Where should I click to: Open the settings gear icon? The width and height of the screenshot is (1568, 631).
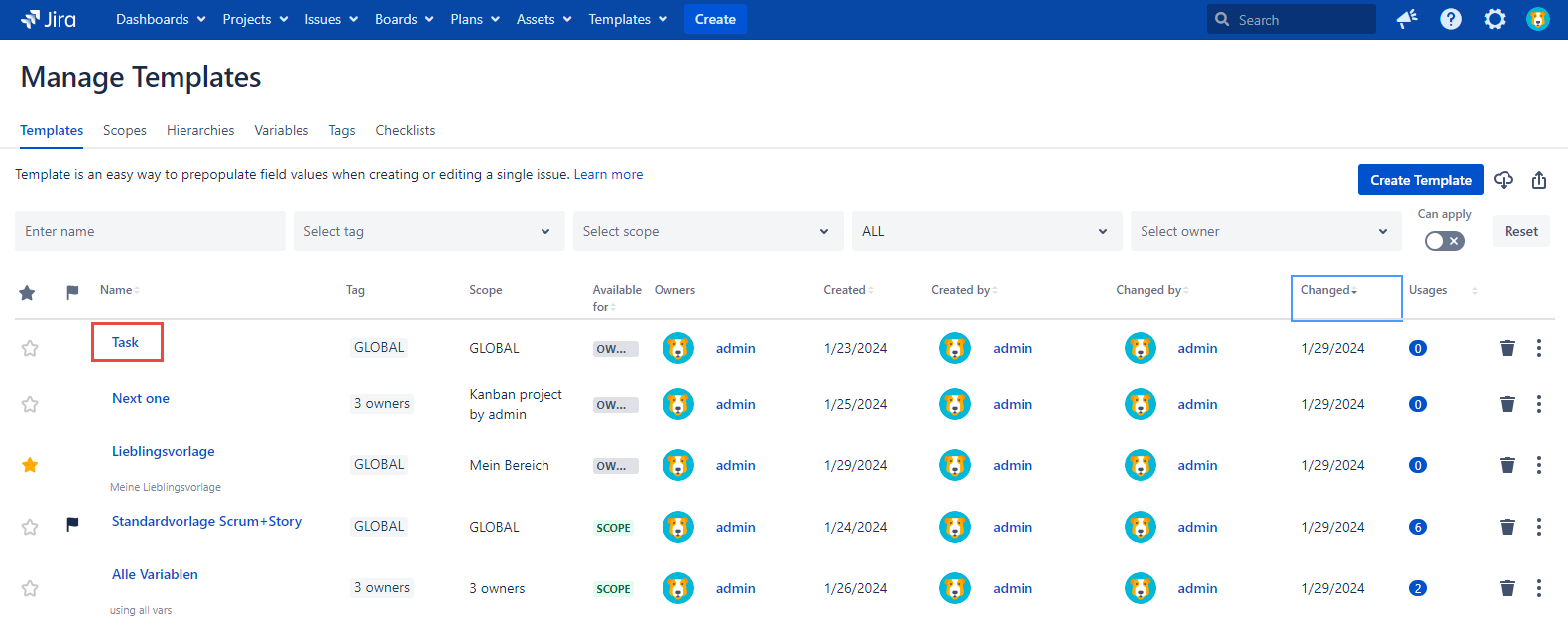[x=1494, y=19]
